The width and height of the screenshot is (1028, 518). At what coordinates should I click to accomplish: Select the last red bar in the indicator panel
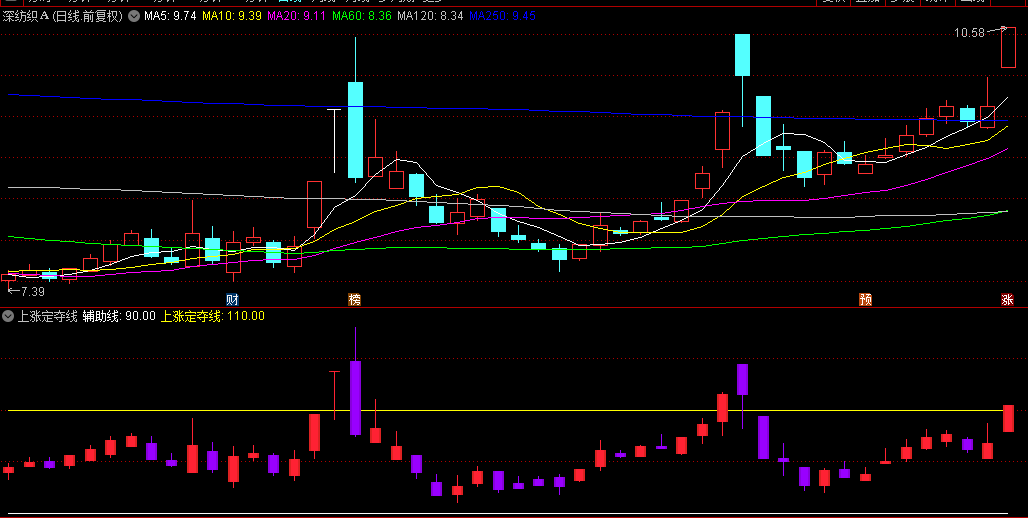pyautogui.click(x=1008, y=418)
